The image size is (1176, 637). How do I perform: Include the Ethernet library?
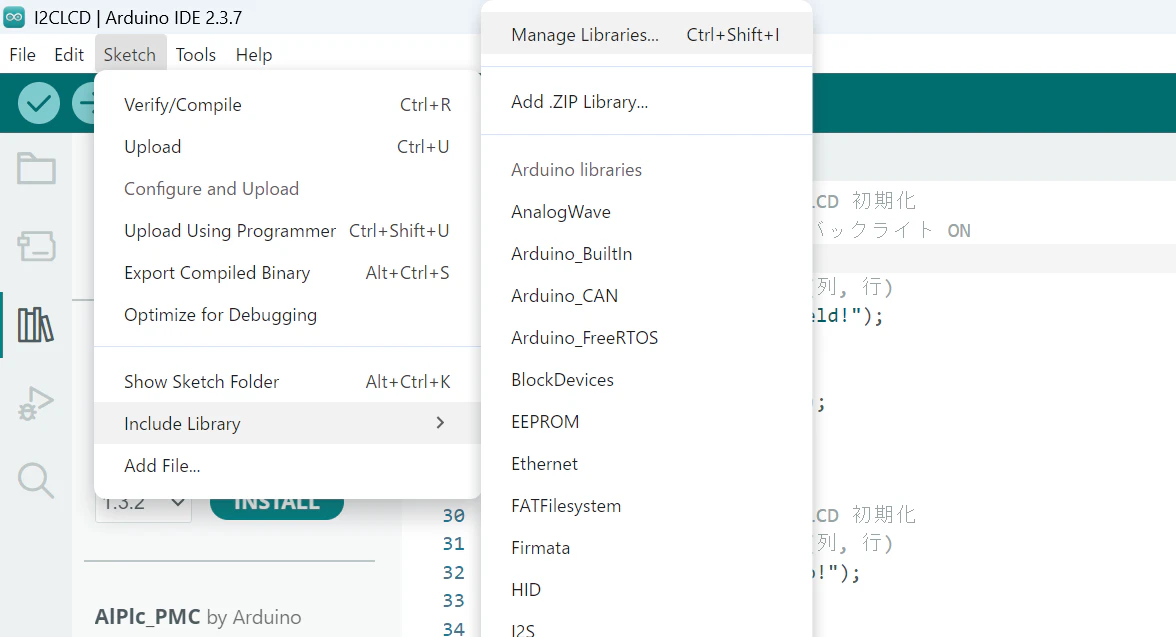pos(646,464)
